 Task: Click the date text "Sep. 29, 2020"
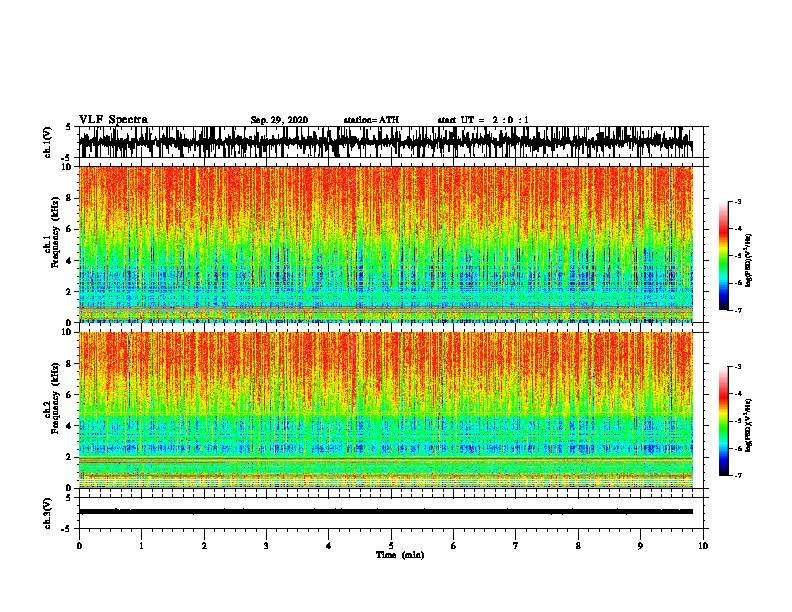click(x=279, y=120)
